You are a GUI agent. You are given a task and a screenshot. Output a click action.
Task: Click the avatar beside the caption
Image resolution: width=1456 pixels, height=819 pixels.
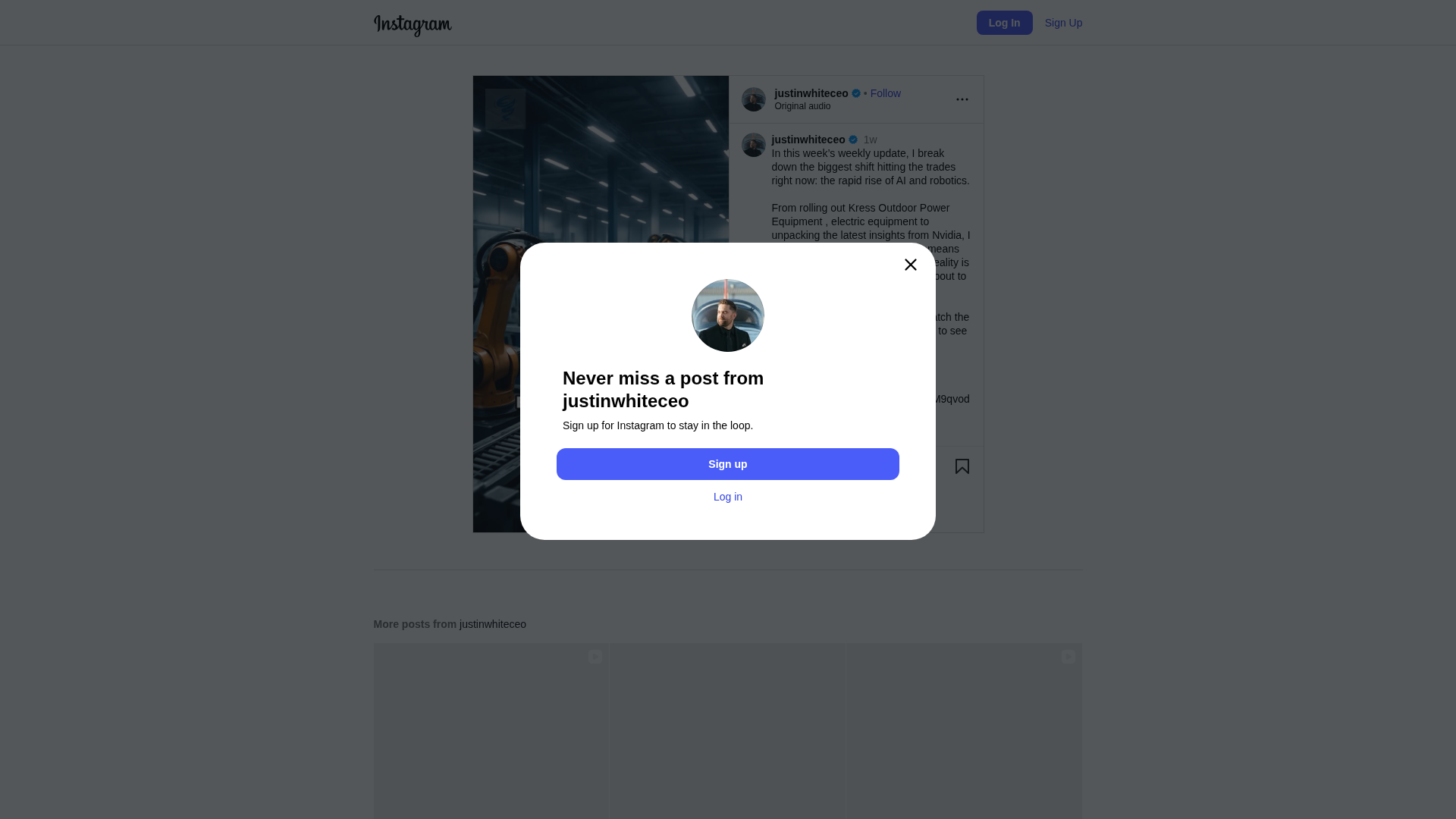pos(753,145)
